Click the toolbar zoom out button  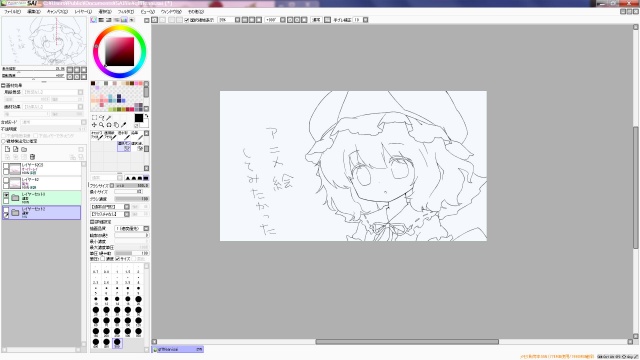[x=245, y=20]
